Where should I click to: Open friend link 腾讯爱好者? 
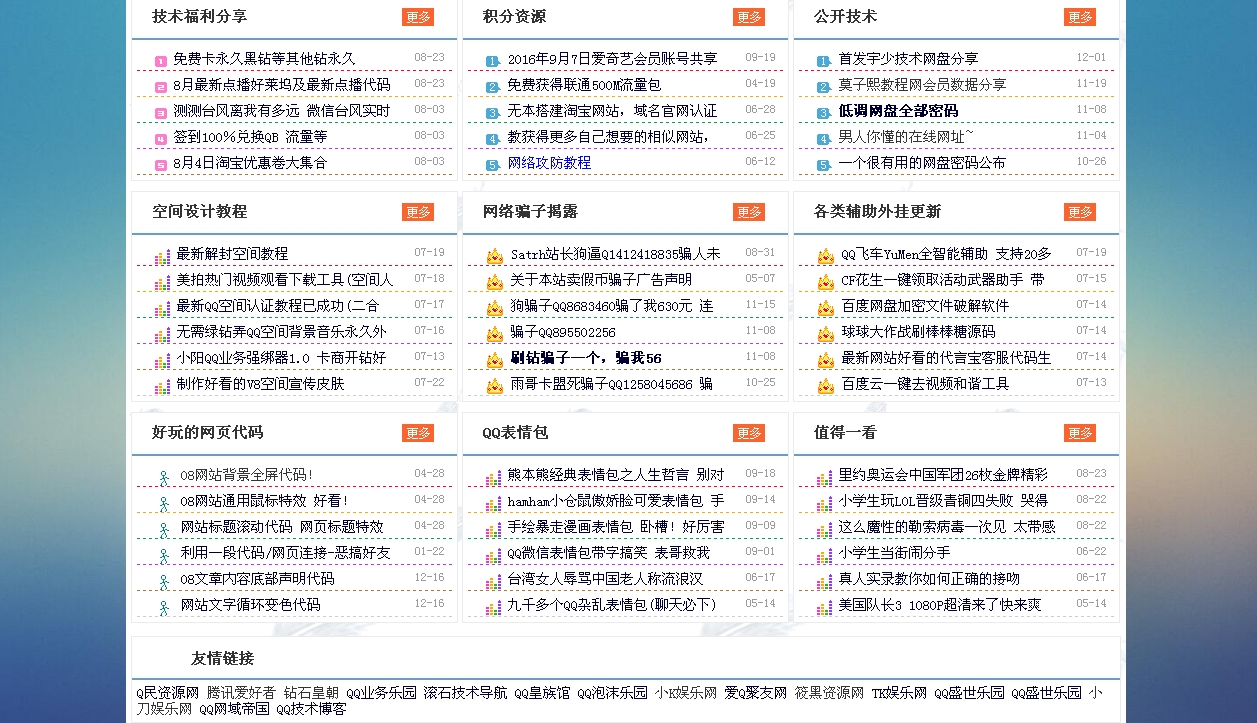[241, 693]
